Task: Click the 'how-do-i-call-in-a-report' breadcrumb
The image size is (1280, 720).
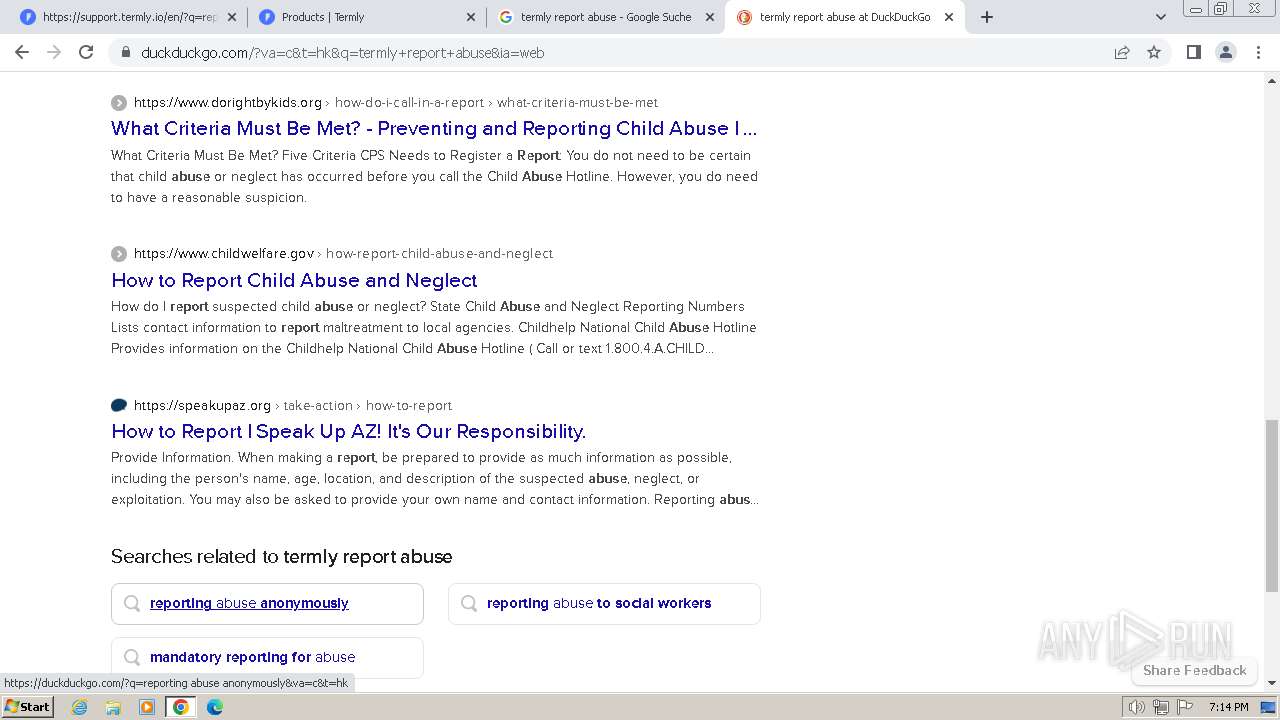Action: [409, 102]
